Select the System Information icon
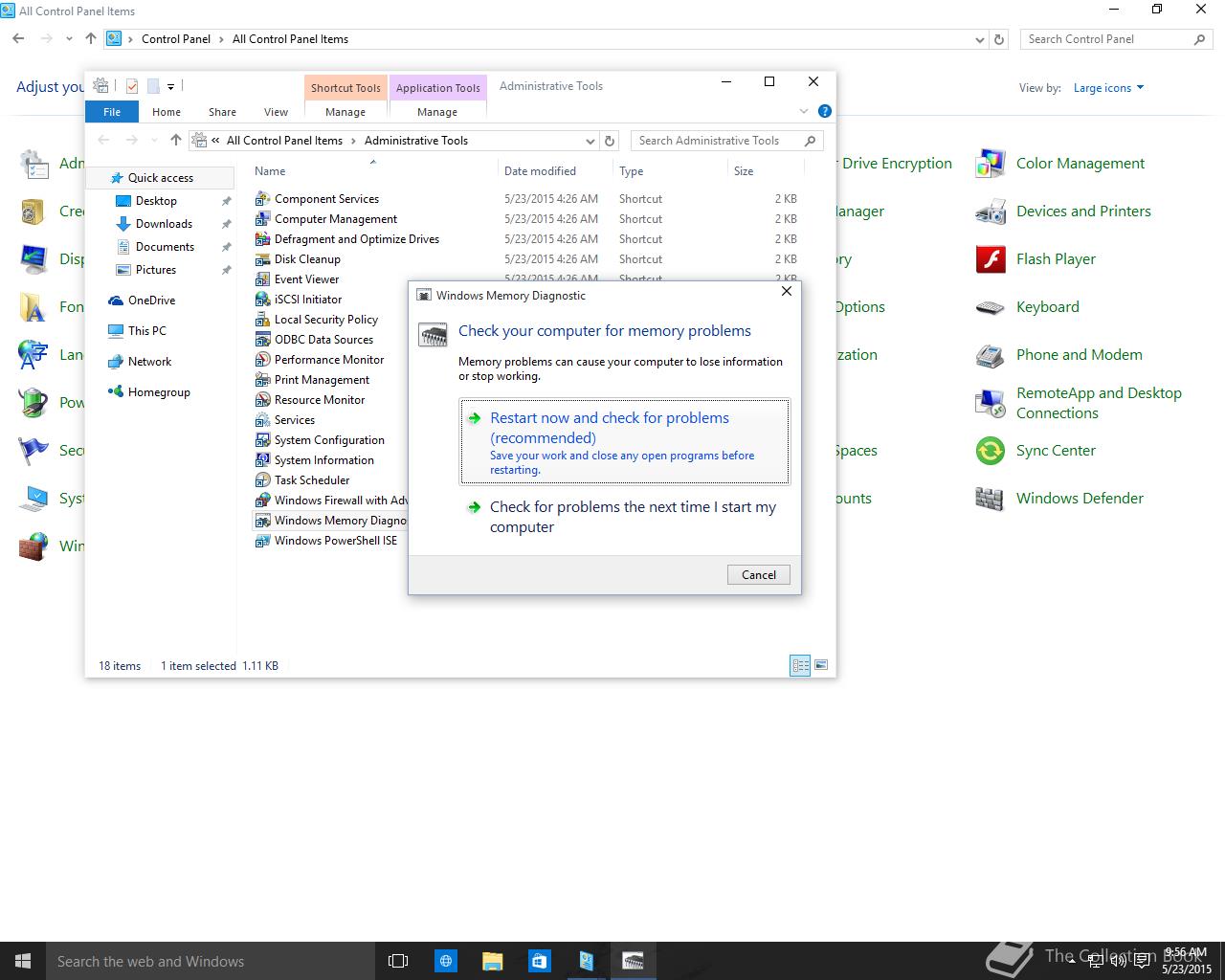The image size is (1225, 980). 262,460
